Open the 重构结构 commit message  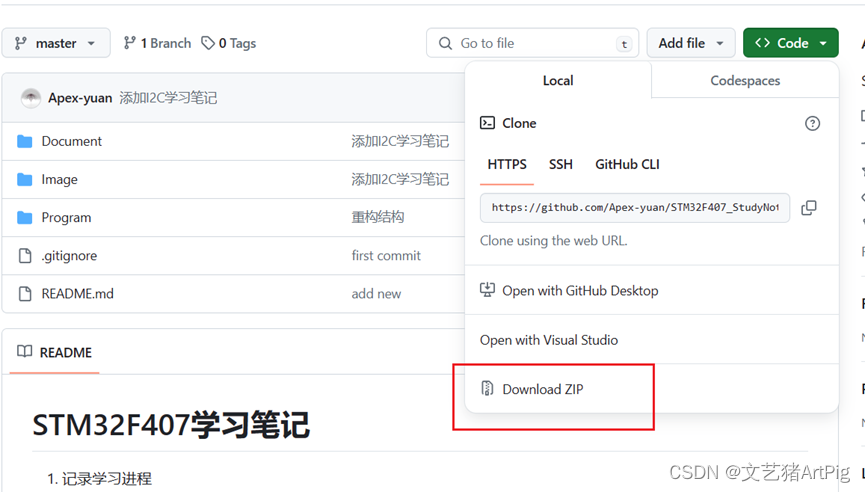[x=378, y=217]
